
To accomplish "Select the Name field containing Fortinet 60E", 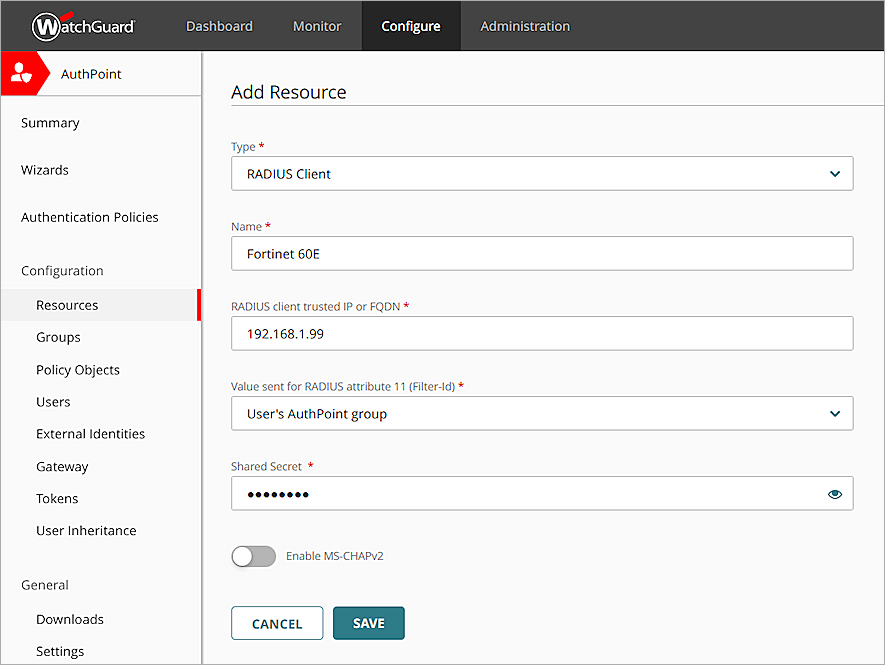I will click(541, 253).
